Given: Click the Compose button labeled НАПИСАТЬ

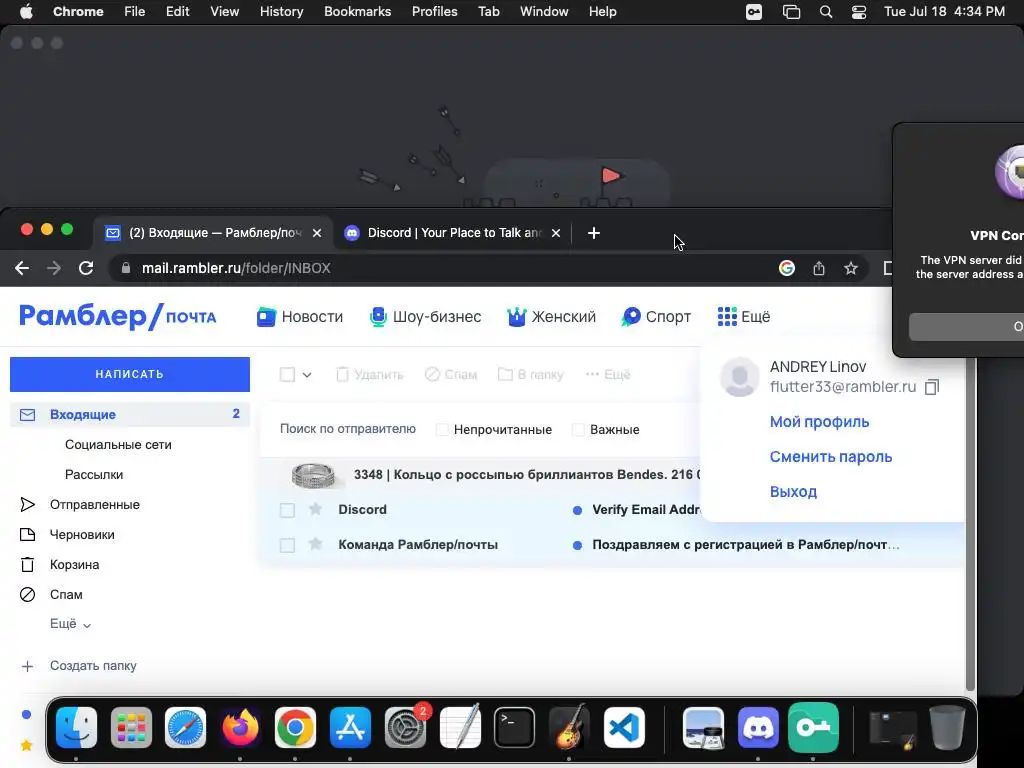Looking at the screenshot, I should point(129,374).
